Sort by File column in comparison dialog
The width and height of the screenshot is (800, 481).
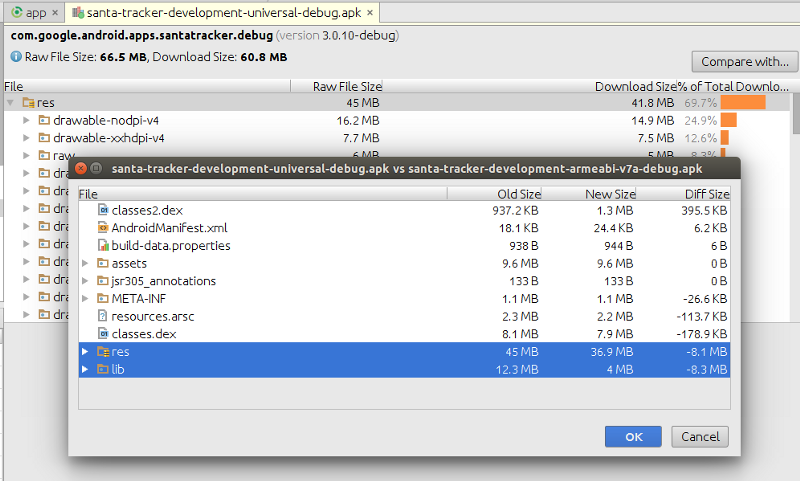[263, 194]
